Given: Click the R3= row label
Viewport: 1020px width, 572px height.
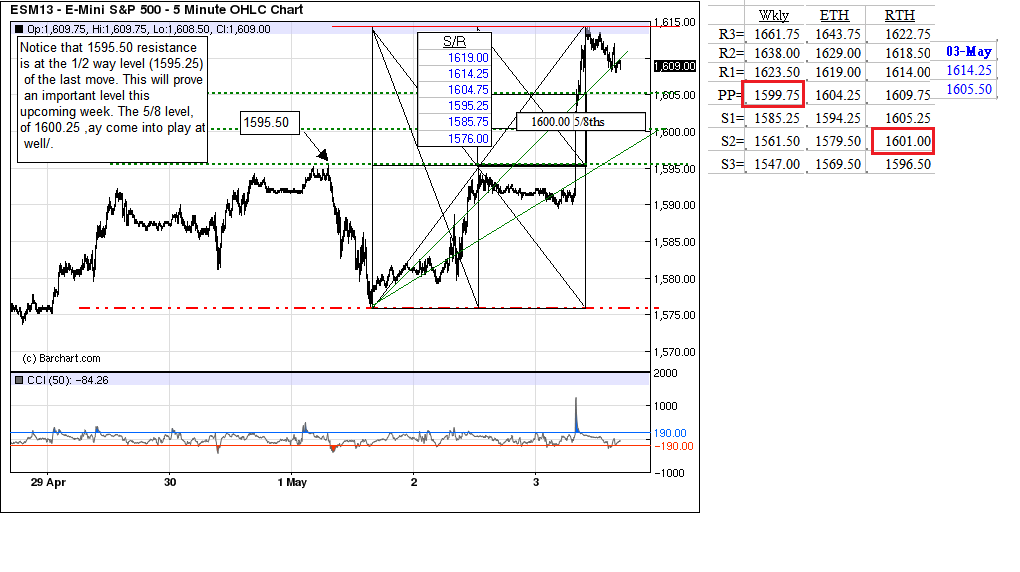Looking at the screenshot, I should (731, 34).
